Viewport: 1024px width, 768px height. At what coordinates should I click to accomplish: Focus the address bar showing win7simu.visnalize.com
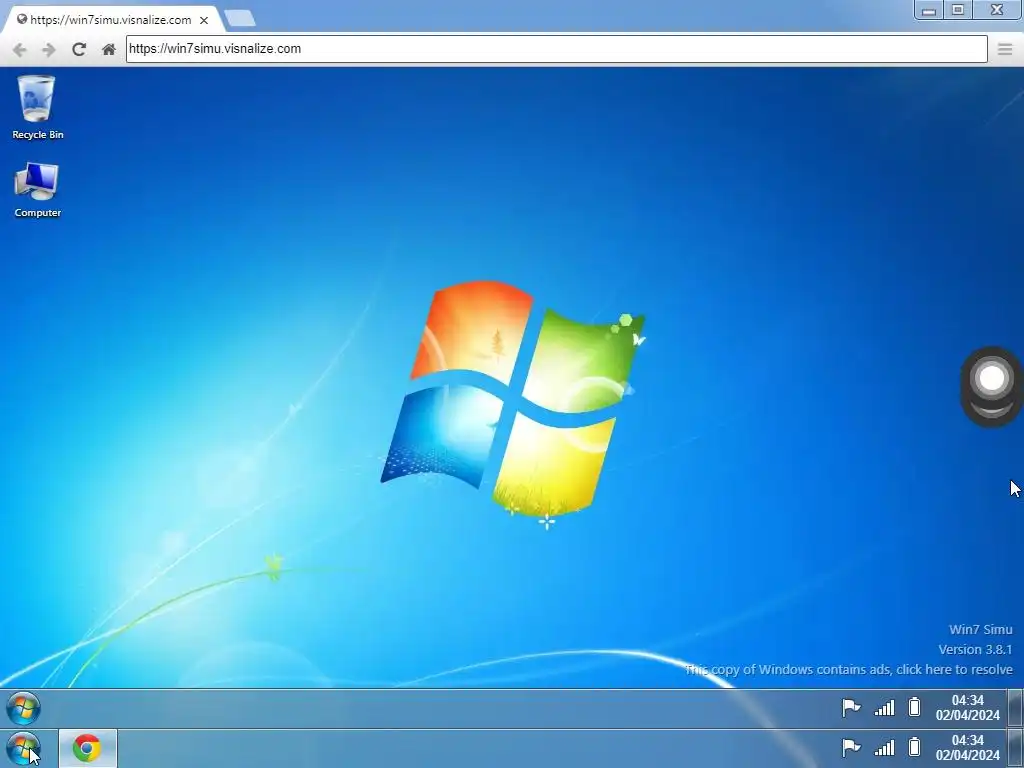(x=556, y=49)
